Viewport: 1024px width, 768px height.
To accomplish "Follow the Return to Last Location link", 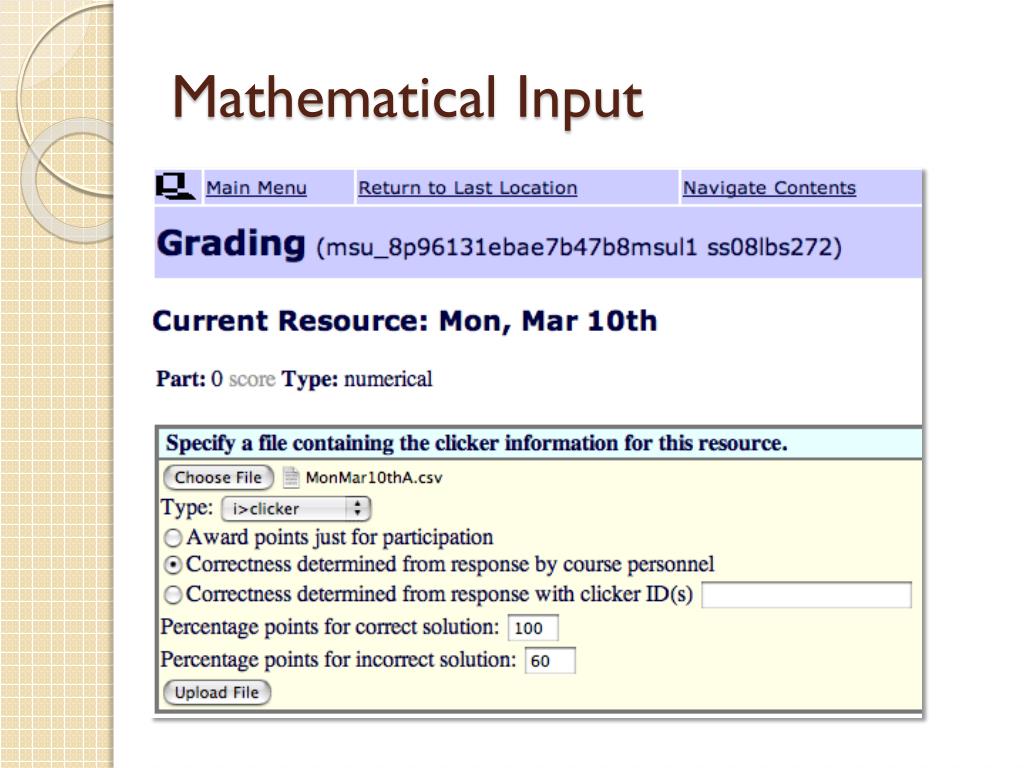I will coord(468,188).
